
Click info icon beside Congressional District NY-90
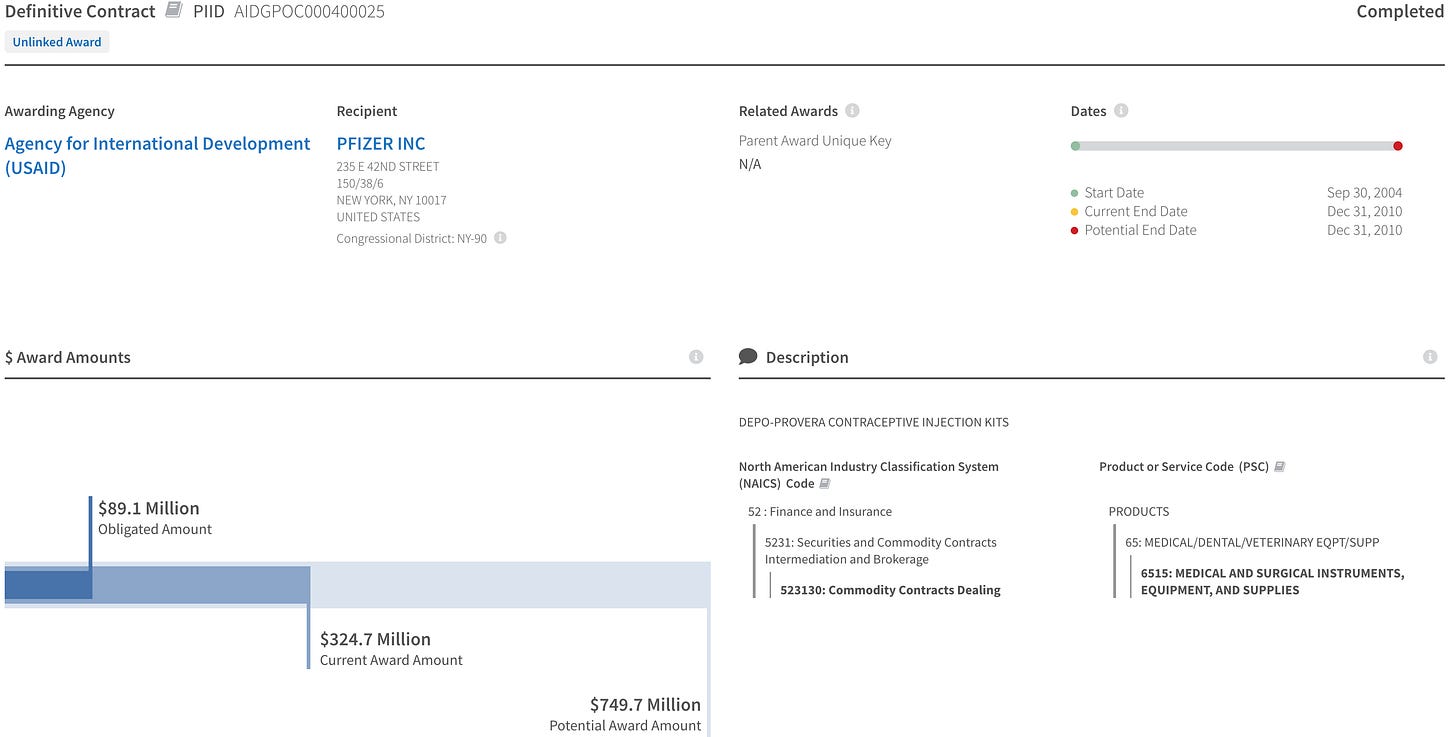coord(500,238)
